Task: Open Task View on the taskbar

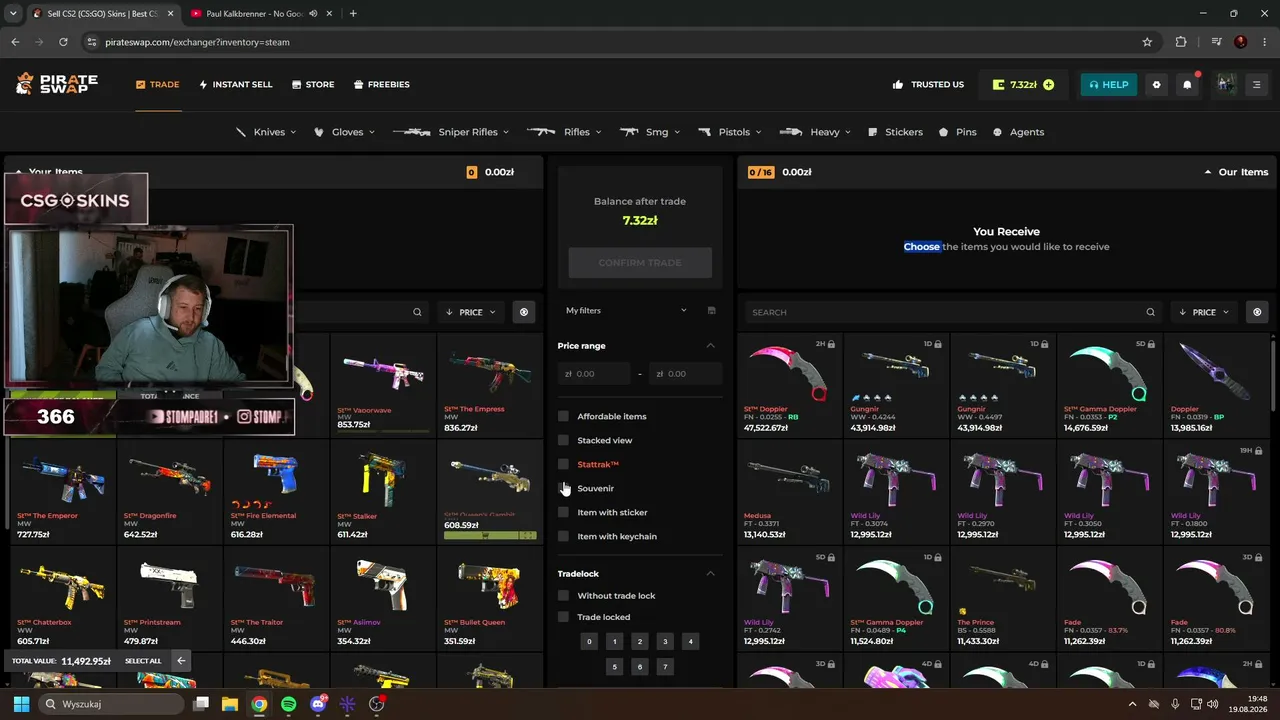Action: [200, 704]
